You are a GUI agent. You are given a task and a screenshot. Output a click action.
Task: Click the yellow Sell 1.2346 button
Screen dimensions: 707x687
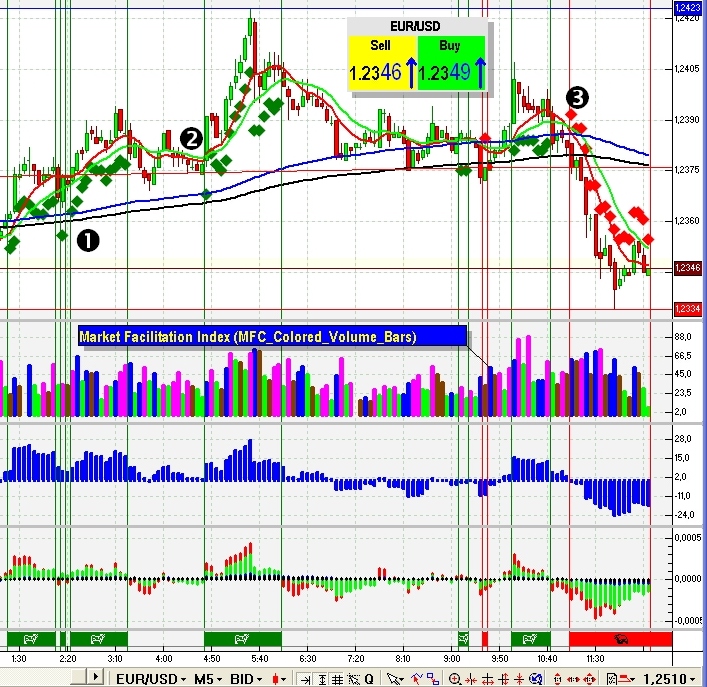click(x=381, y=63)
